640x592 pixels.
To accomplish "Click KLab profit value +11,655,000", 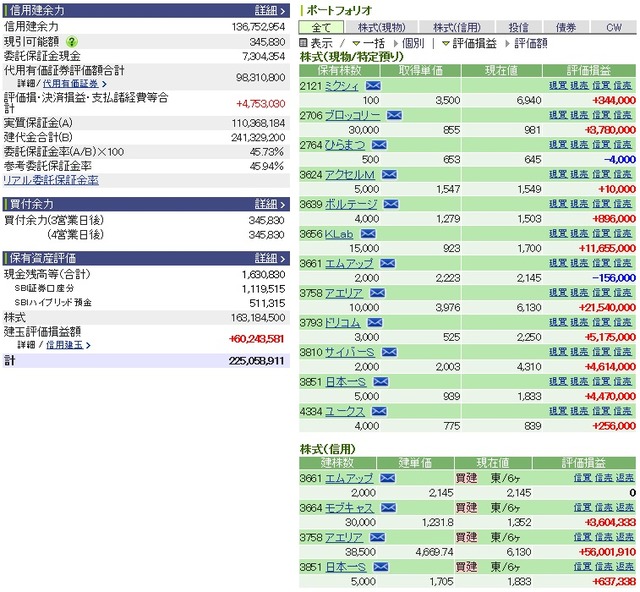I will (607, 248).
